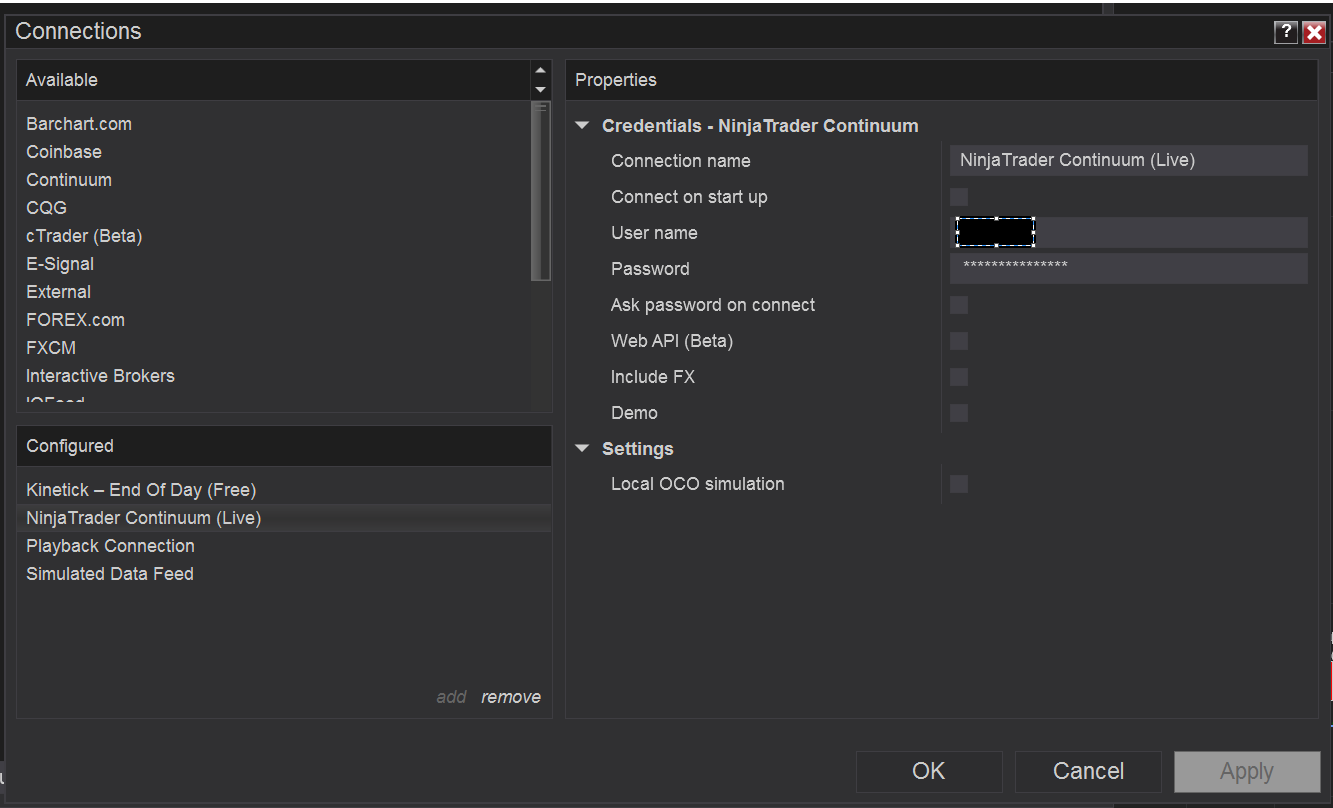The width and height of the screenshot is (1333, 808).
Task: Click the Connection name field
Action: [1129, 161]
